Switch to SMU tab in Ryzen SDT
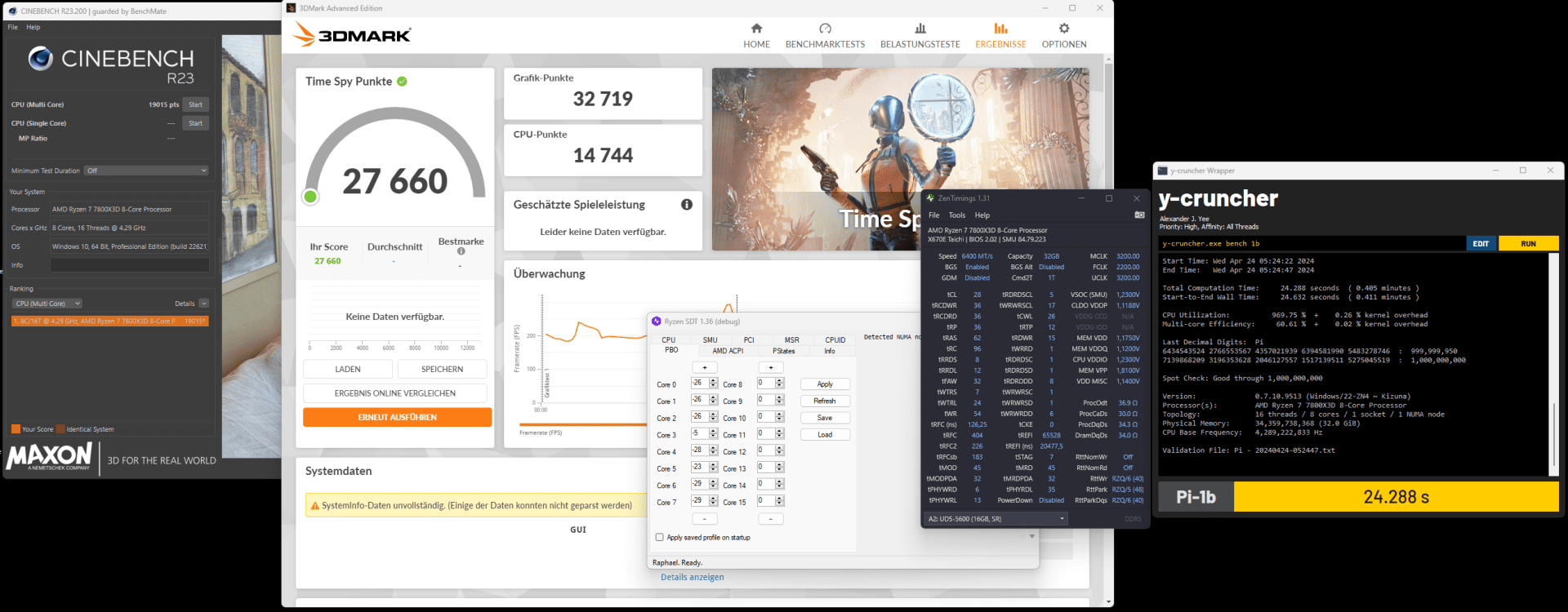The height and width of the screenshot is (612, 1568). click(x=710, y=340)
